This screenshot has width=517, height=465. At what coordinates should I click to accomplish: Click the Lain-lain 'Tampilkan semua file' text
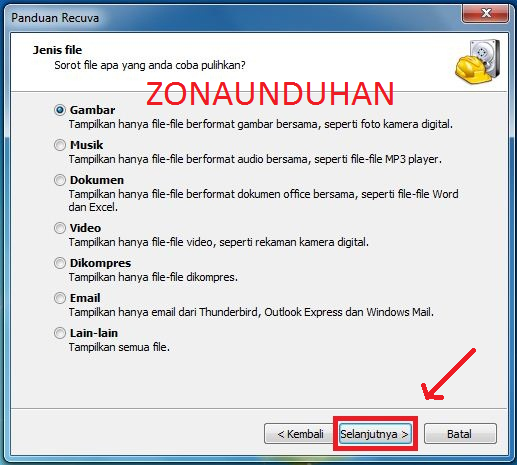119,347
